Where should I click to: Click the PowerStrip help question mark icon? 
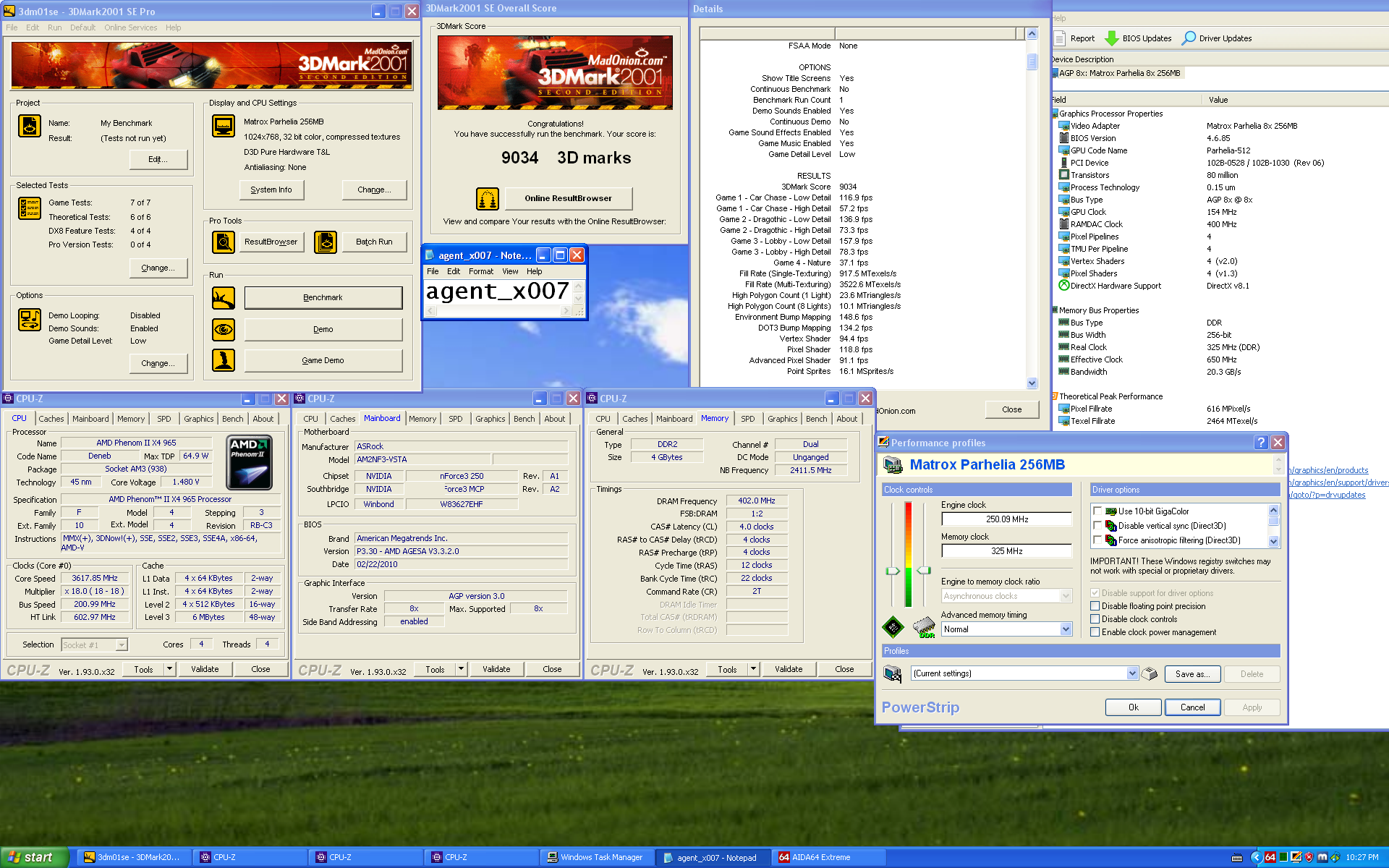(x=1261, y=443)
